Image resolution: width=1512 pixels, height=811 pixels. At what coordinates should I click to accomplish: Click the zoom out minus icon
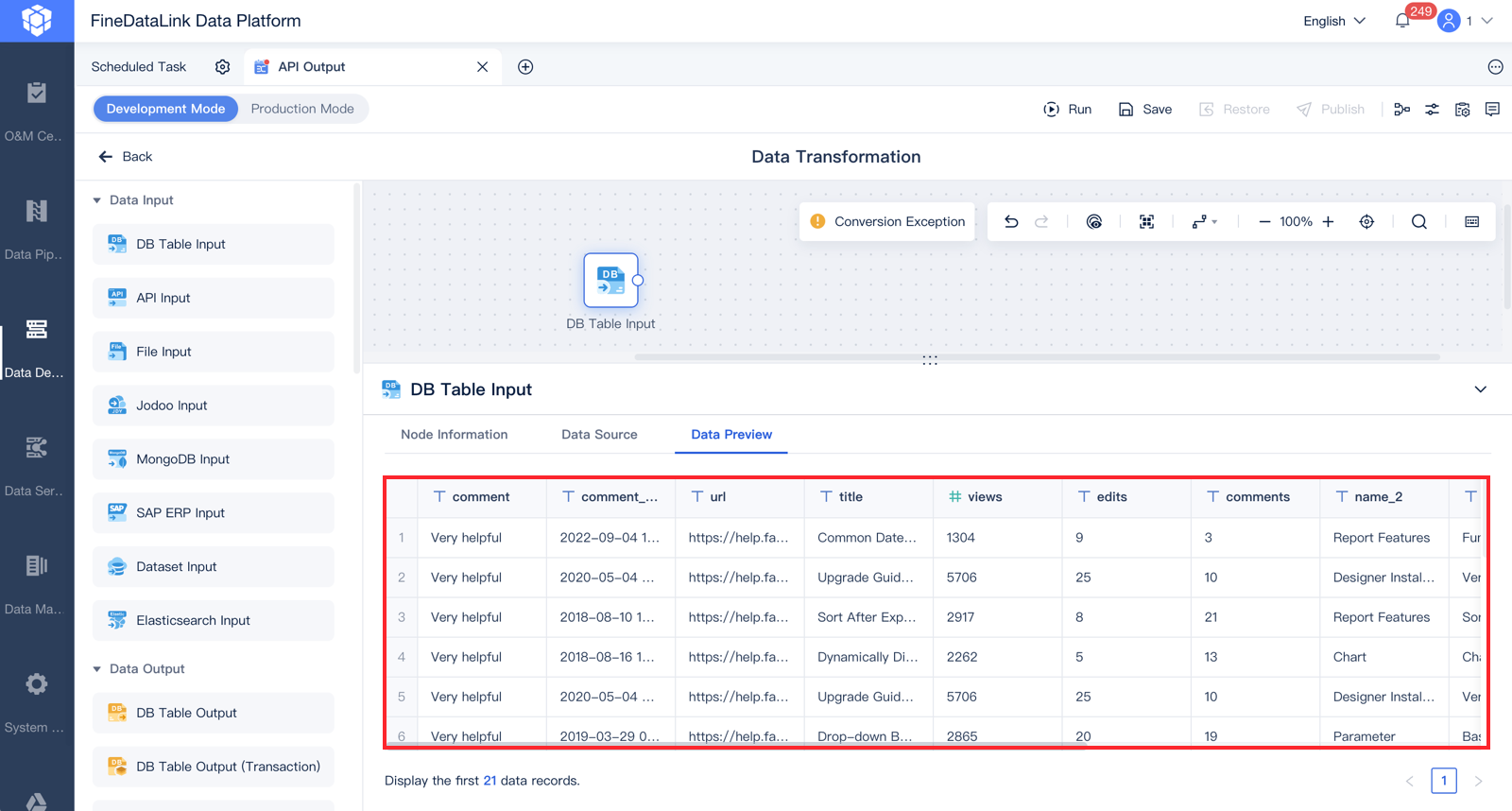pyautogui.click(x=1264, y=221)
